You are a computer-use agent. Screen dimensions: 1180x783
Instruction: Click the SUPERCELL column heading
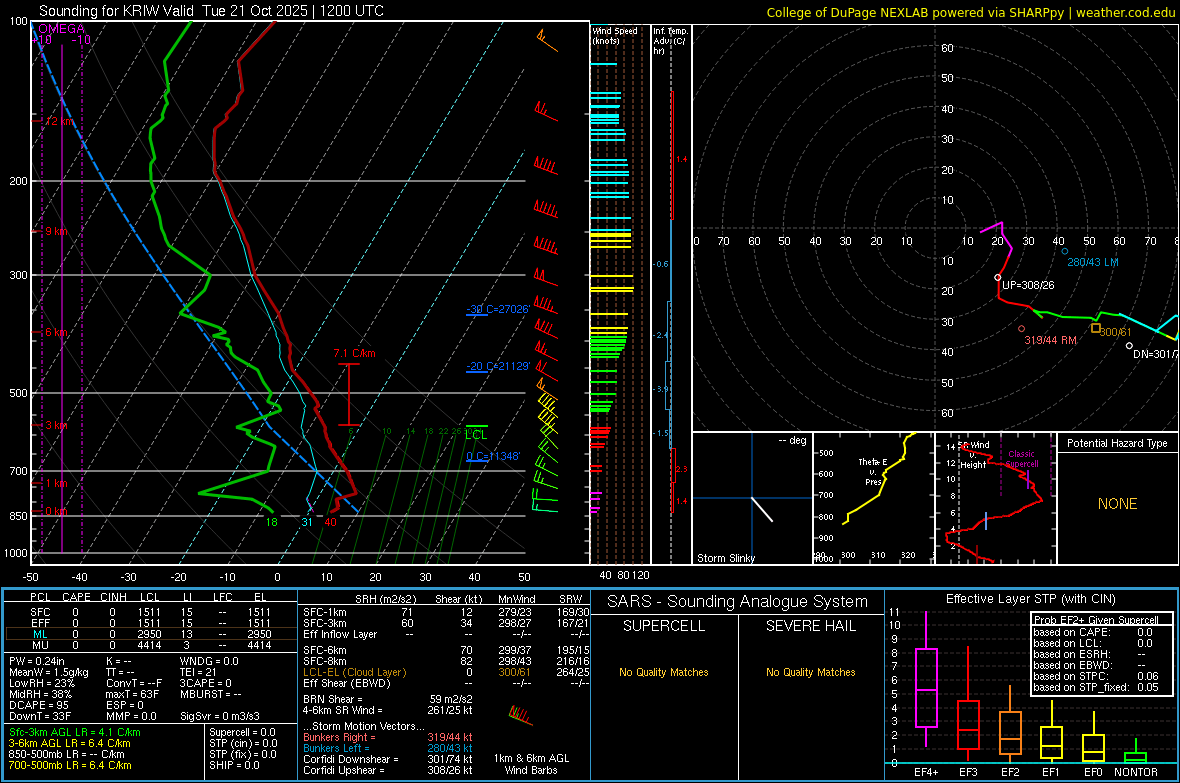pyautogui.click(x=664, y=626)
